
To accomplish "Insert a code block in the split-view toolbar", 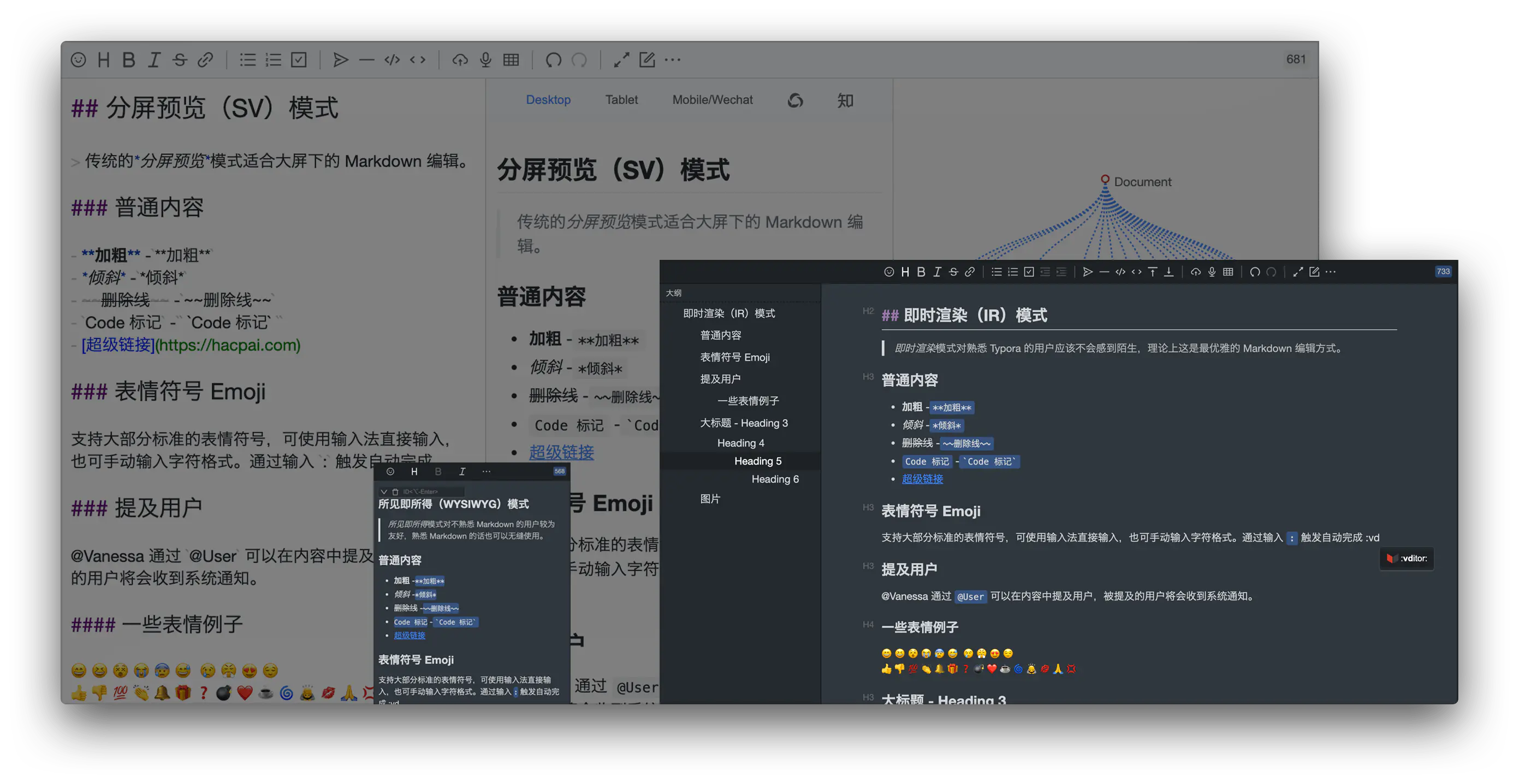I will pos(392,60).
